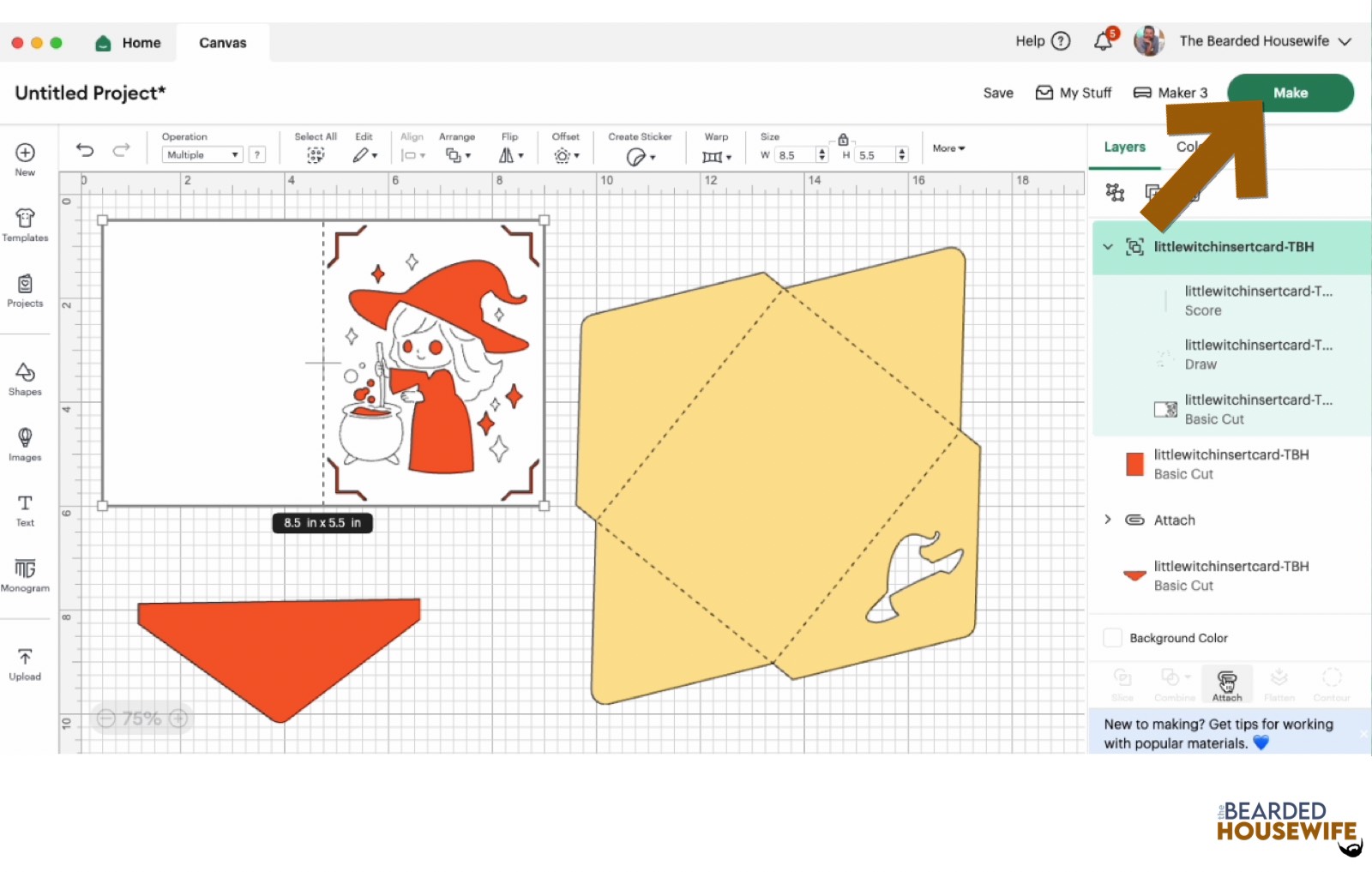Open Projects from the left sidebar
This screenshot has width=1372, height=872.
coord(25,291)
